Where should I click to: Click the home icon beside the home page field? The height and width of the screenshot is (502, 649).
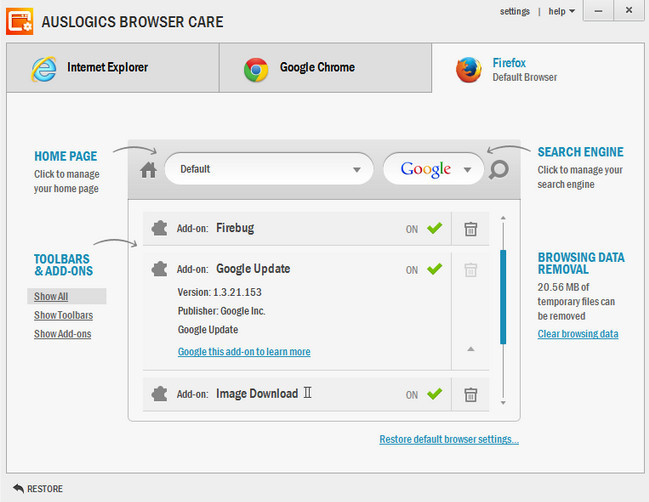[x=149, y=170]
